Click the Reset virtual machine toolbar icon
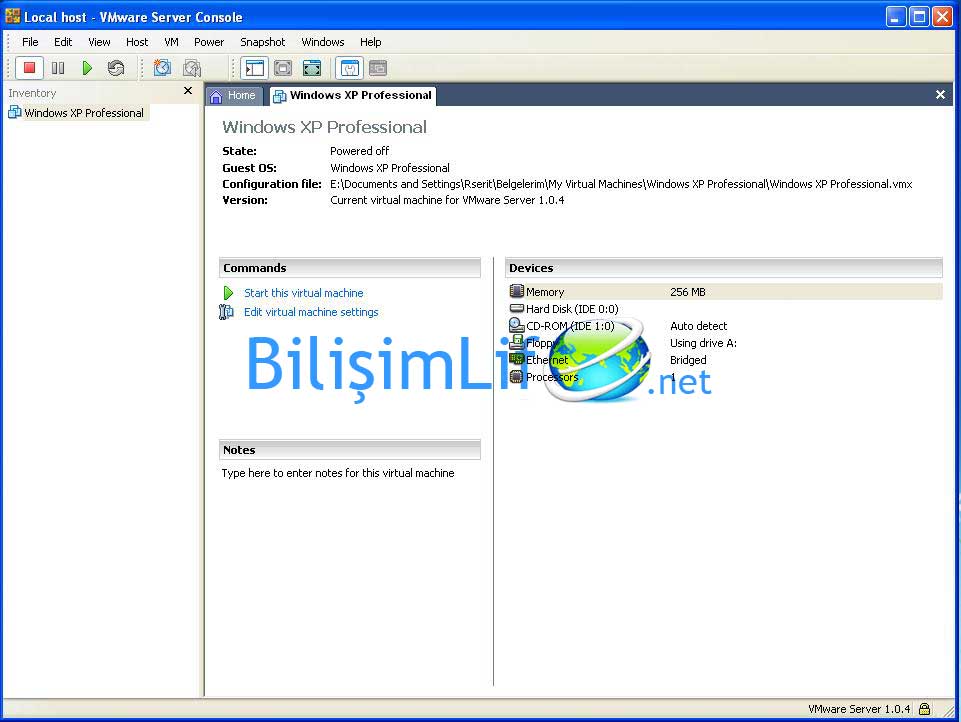Viewport: 961px width, 722px height. [116, 68]
